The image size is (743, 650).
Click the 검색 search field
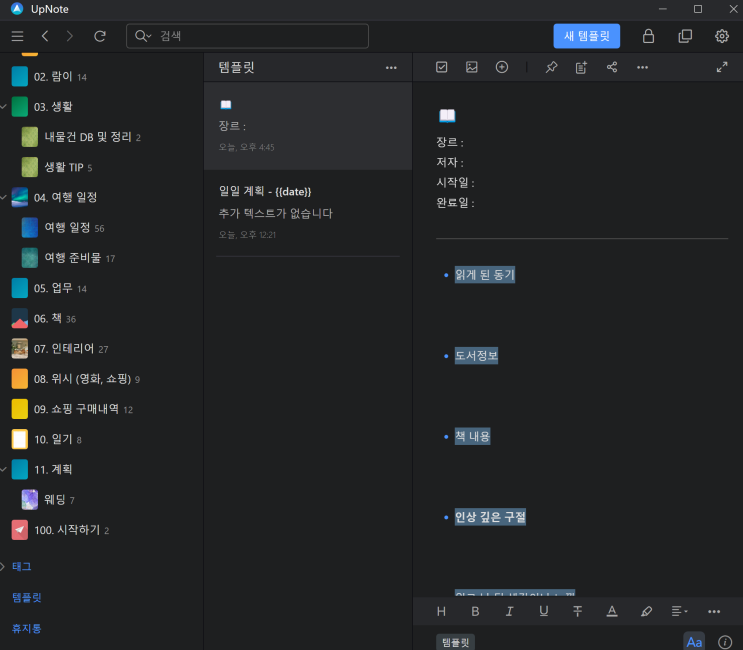(247, 36)
